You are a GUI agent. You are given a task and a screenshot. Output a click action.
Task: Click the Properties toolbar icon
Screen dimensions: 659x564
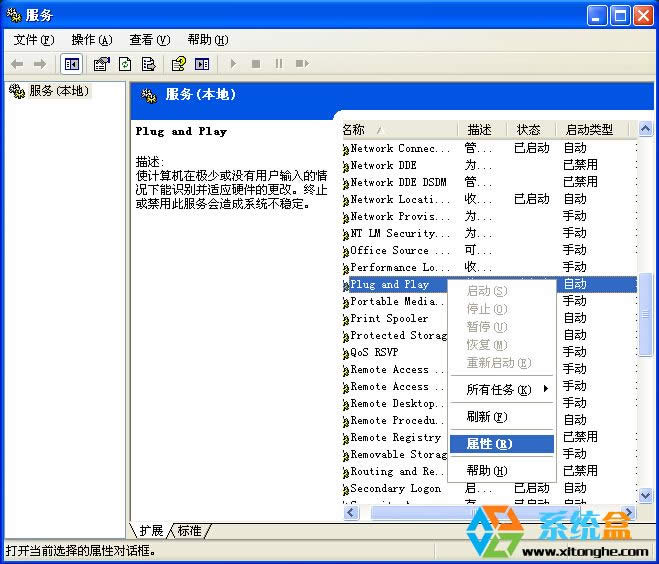click(x=101, y=64)
